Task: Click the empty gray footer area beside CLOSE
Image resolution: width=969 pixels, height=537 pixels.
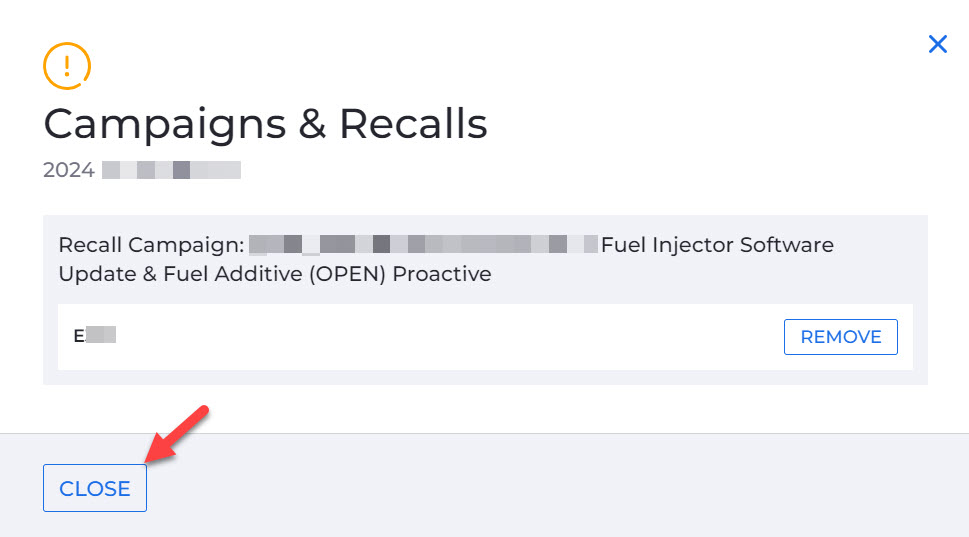Action: point(556,487)
